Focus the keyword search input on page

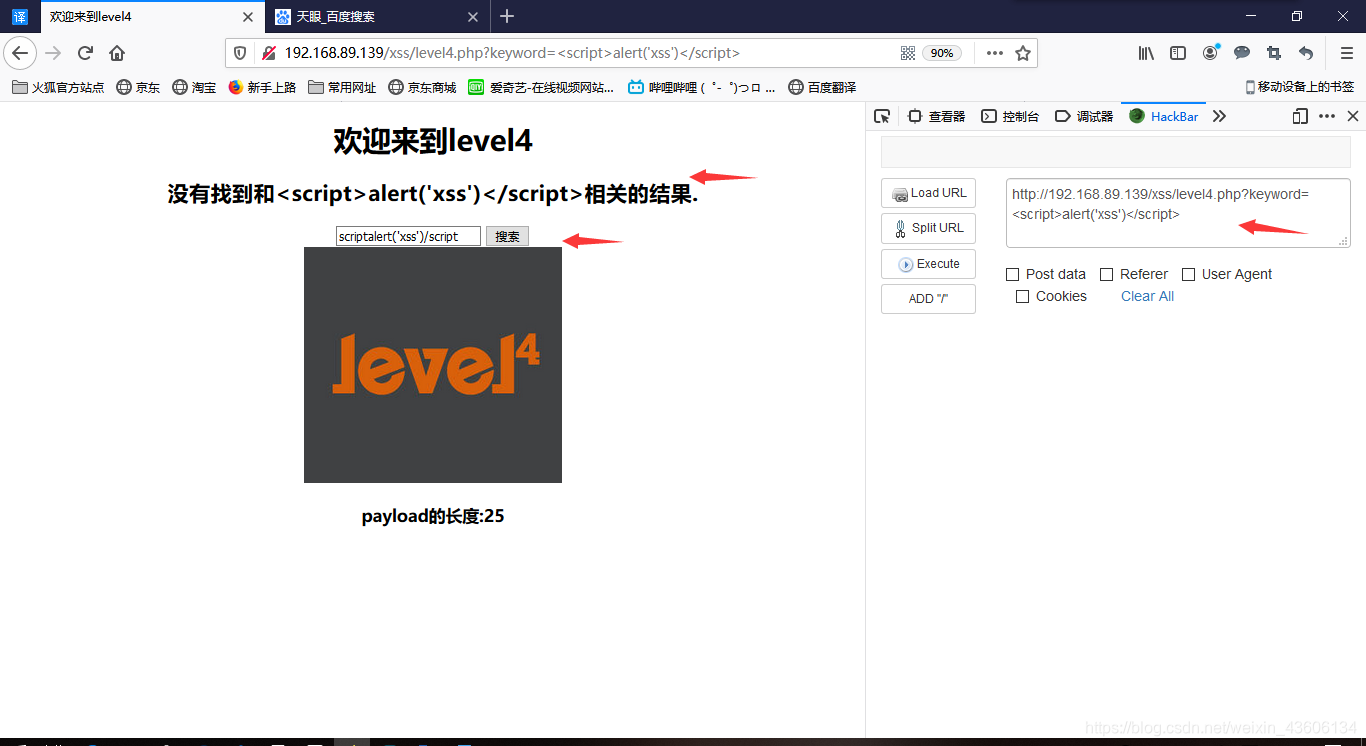pos(408,236)
